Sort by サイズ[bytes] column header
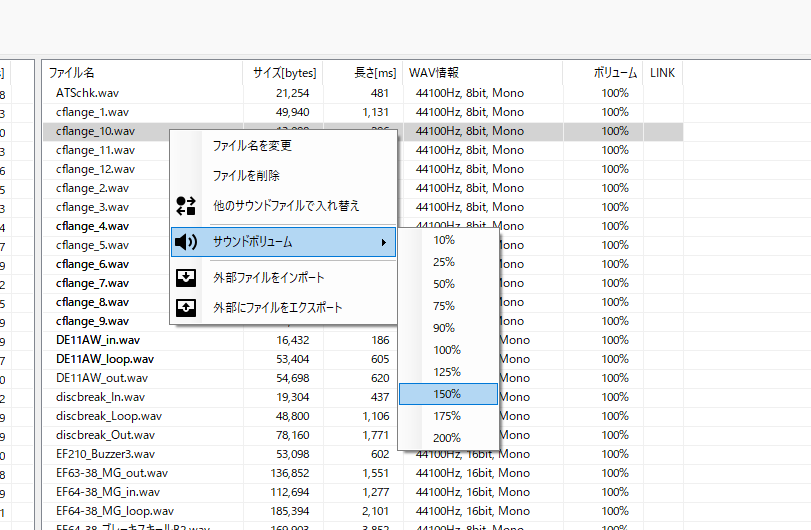The height and width of the screenshot is (530, 811). 284,73
